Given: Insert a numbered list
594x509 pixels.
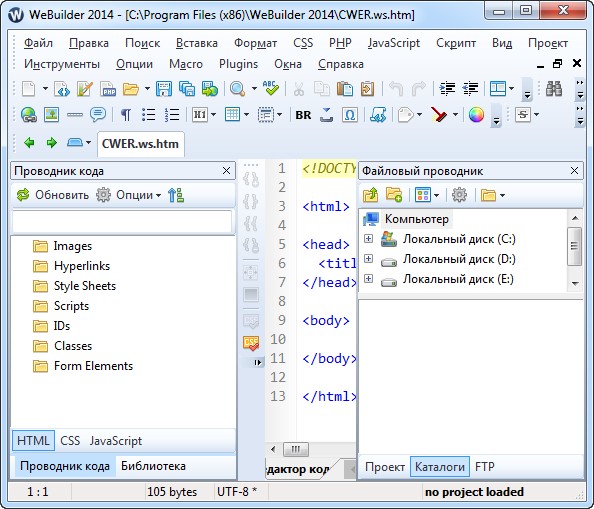Looking at the screenshot, I should click(x=172, y=114).
